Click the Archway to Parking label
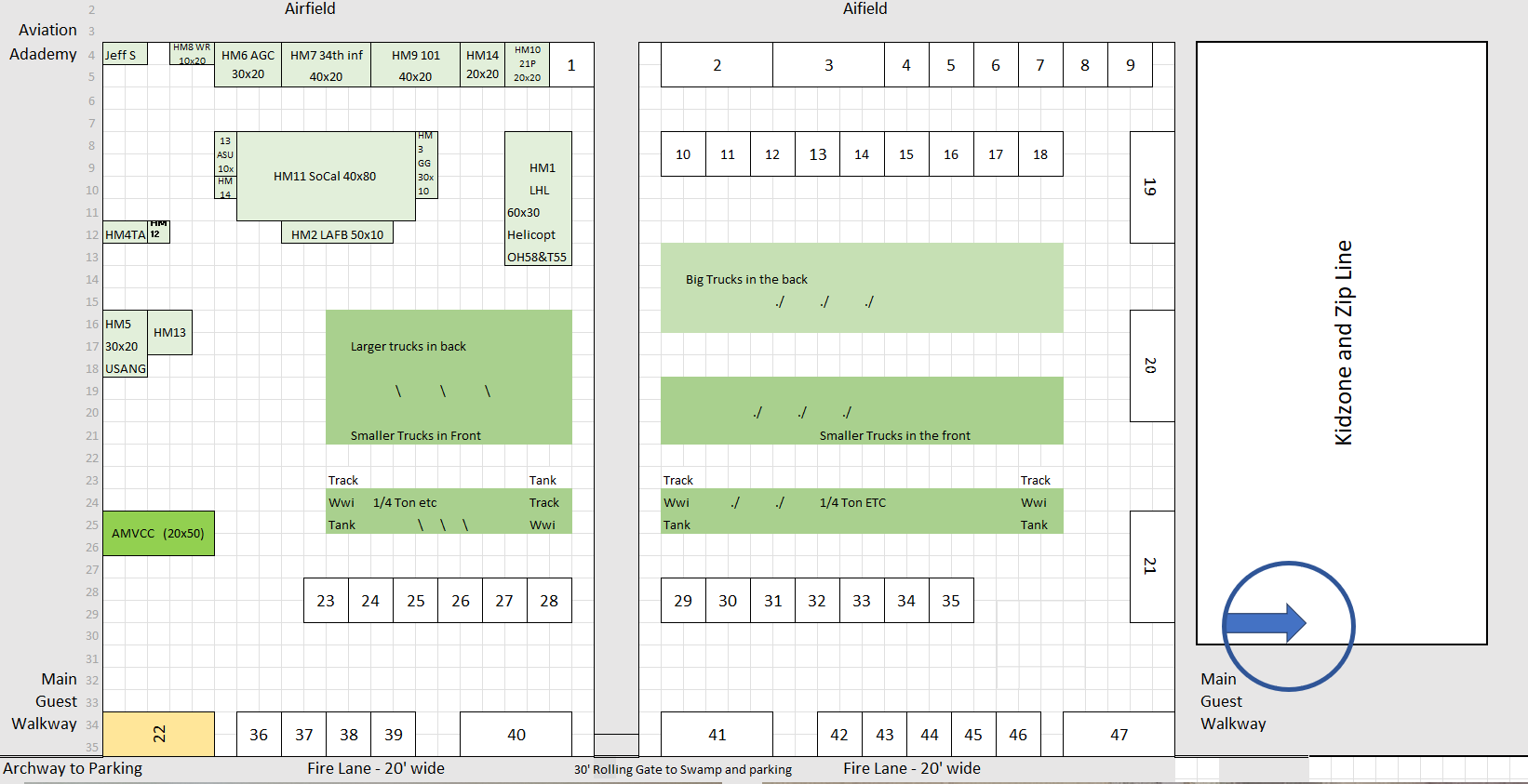This screenshot has height=784, width=1528. click(x=73, y=768)
